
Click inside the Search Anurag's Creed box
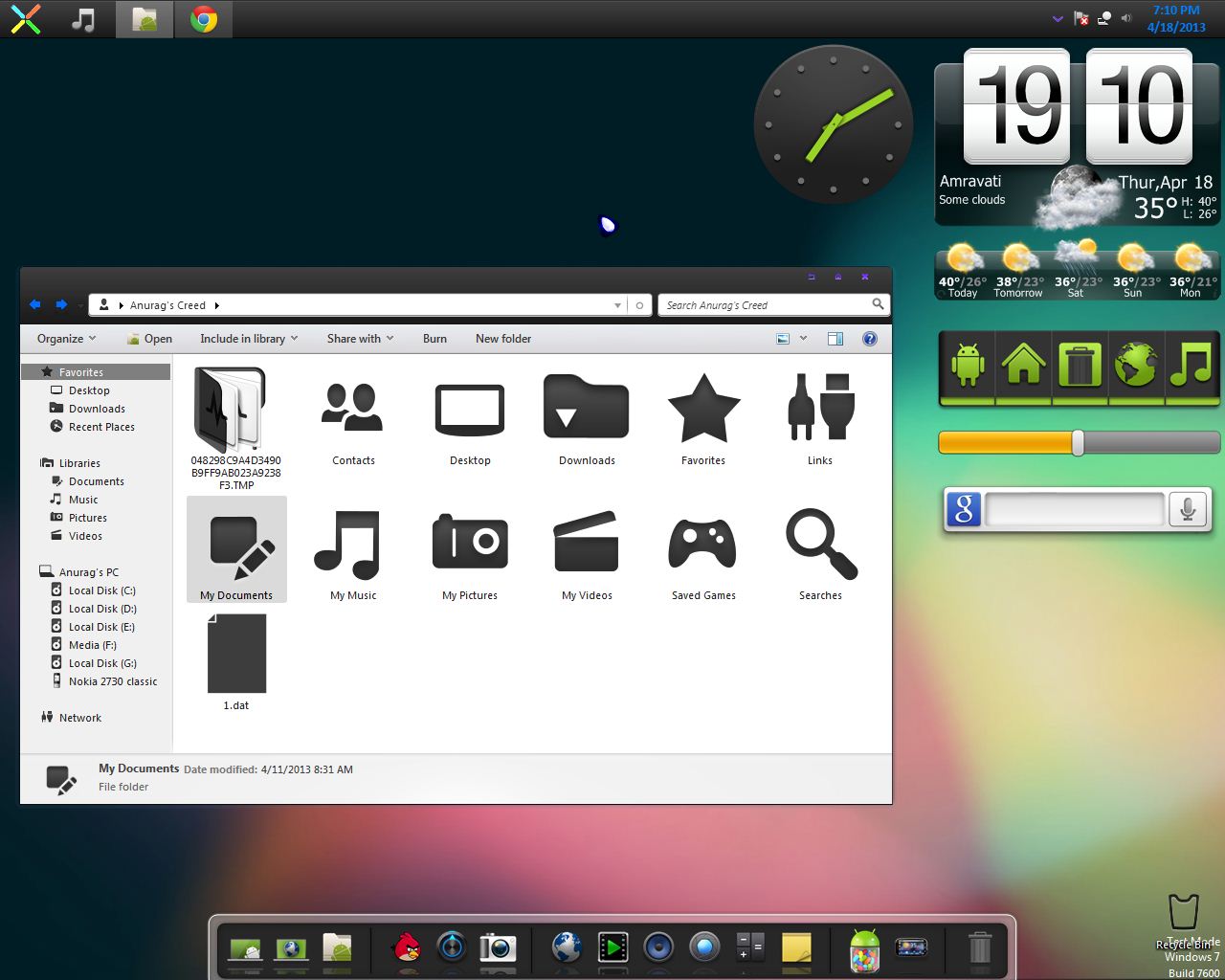point(766,304)
